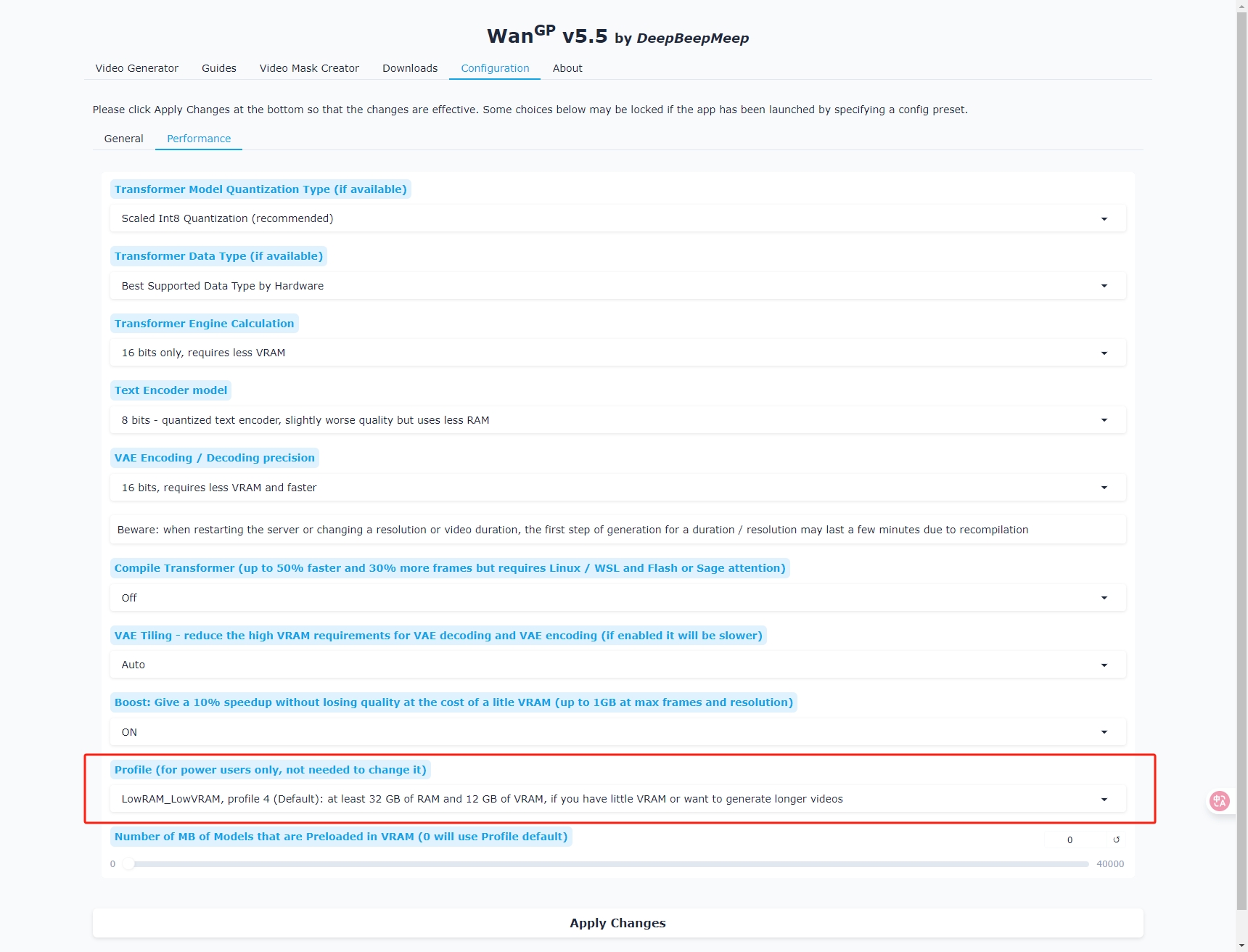This screenshot has width=1248, height=952.
Task: Open the Profile dropdown for power users
Action: 617,799
